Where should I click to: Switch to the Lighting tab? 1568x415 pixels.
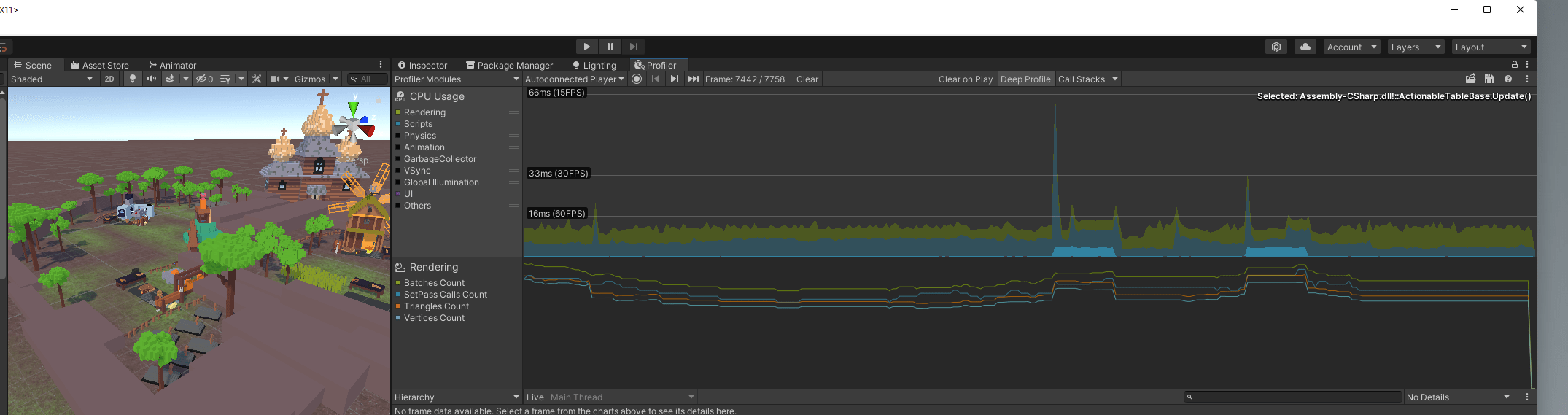594,65
